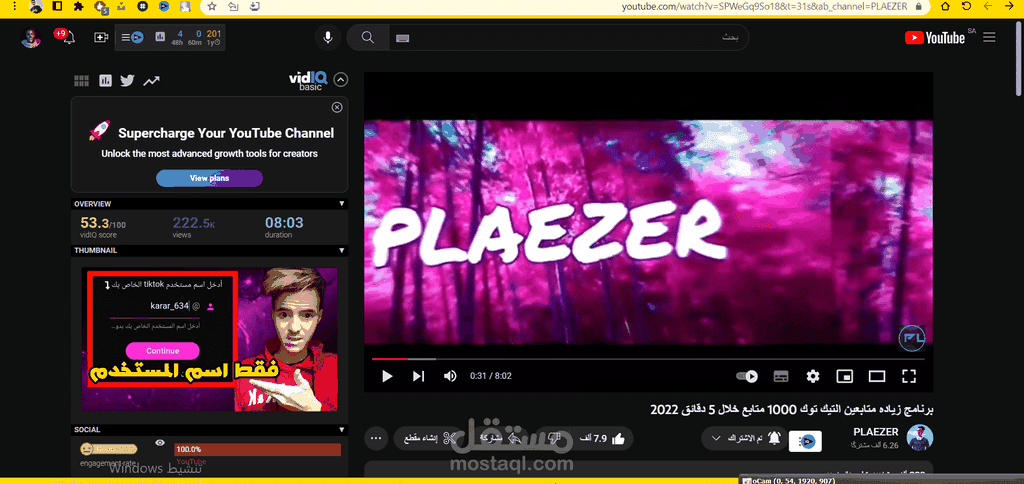The width and height of the screenshot is (1024, 484).
Task: Collapse the vidIQ panel chevron
Action: (x=340, y=80)
